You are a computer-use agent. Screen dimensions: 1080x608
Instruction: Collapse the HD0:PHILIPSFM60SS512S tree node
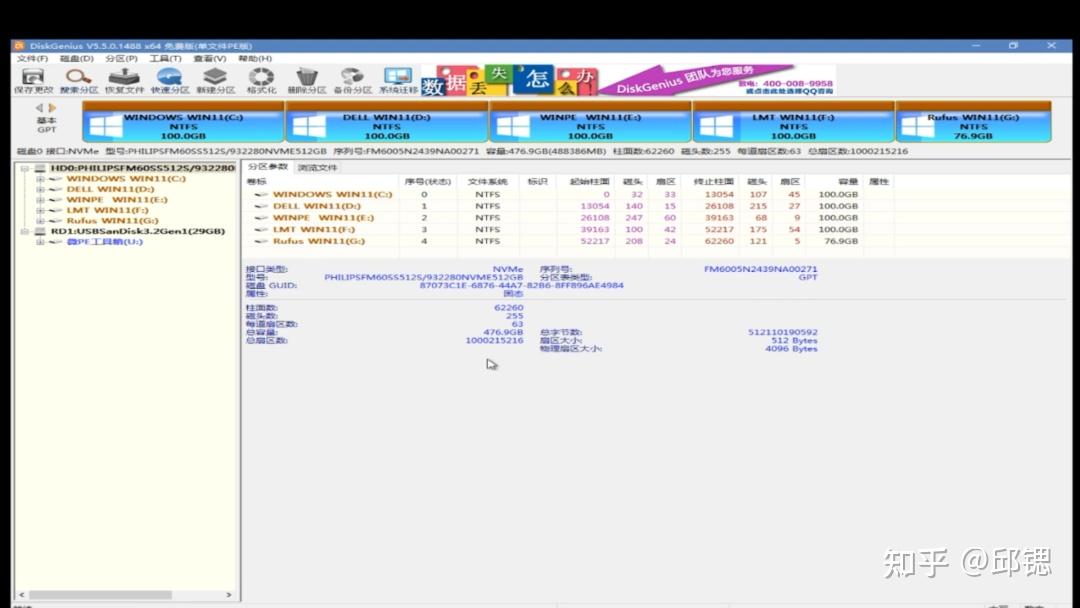pos(25,168)
